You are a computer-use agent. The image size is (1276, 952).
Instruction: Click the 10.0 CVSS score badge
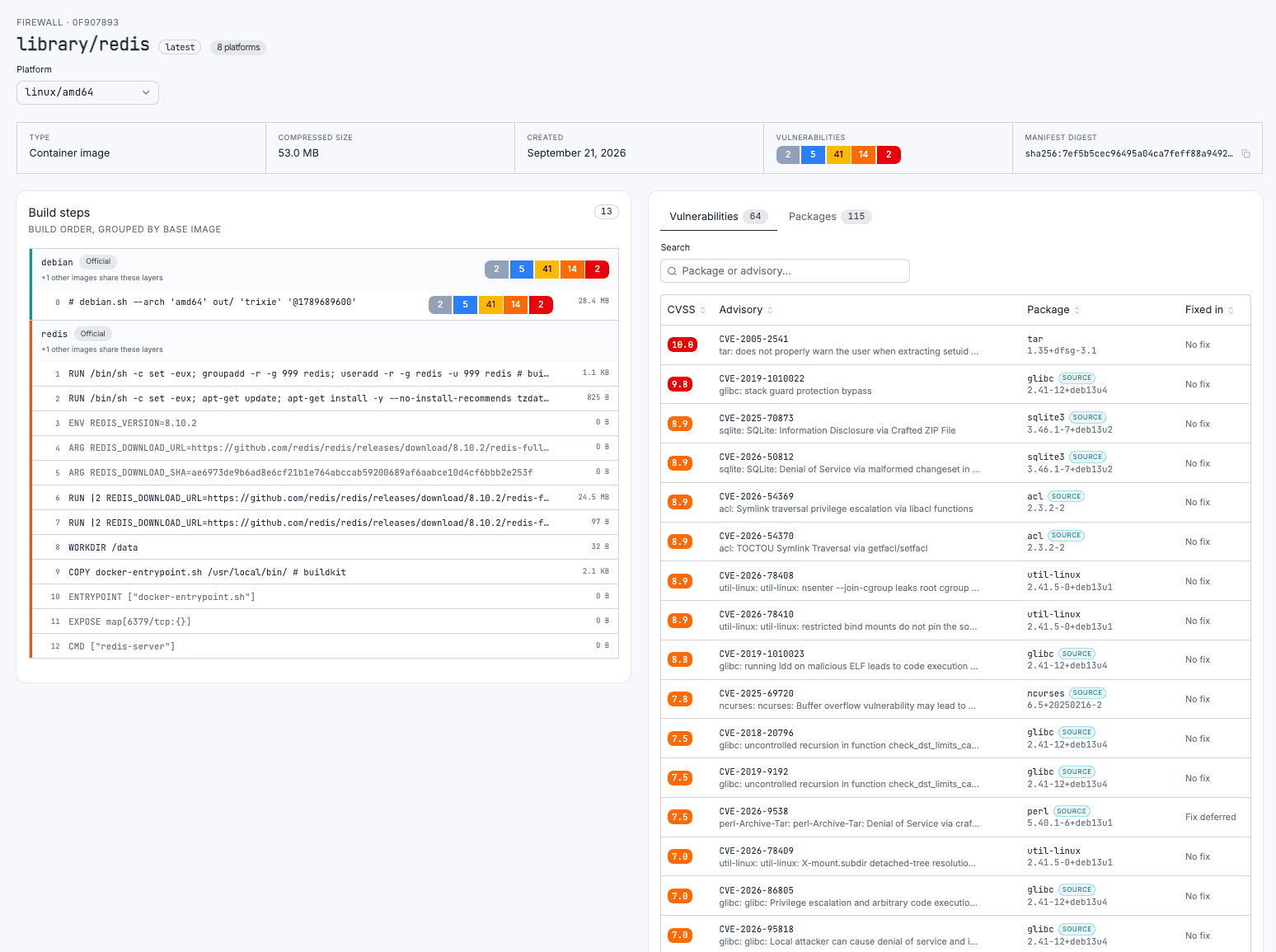[682, 345]
